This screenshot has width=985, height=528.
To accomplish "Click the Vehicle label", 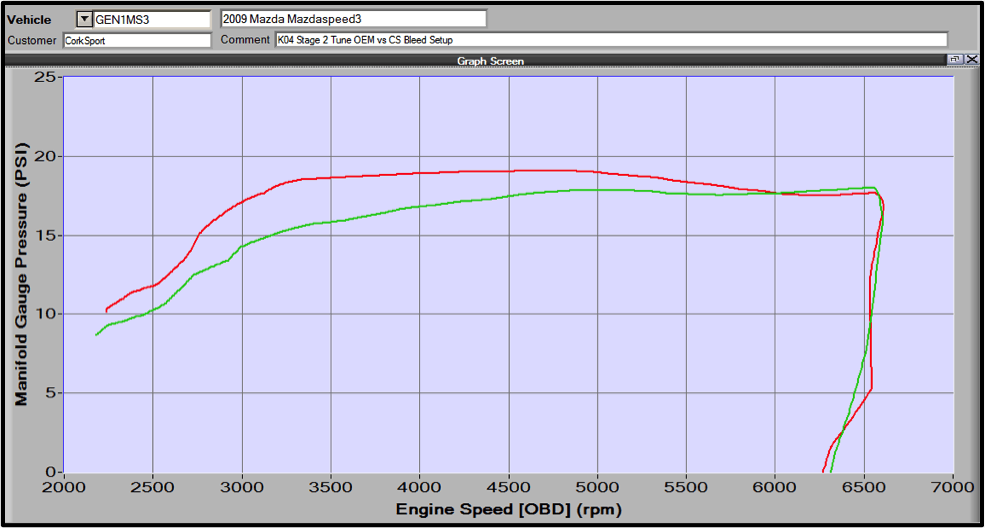I will tap(29, 19).
